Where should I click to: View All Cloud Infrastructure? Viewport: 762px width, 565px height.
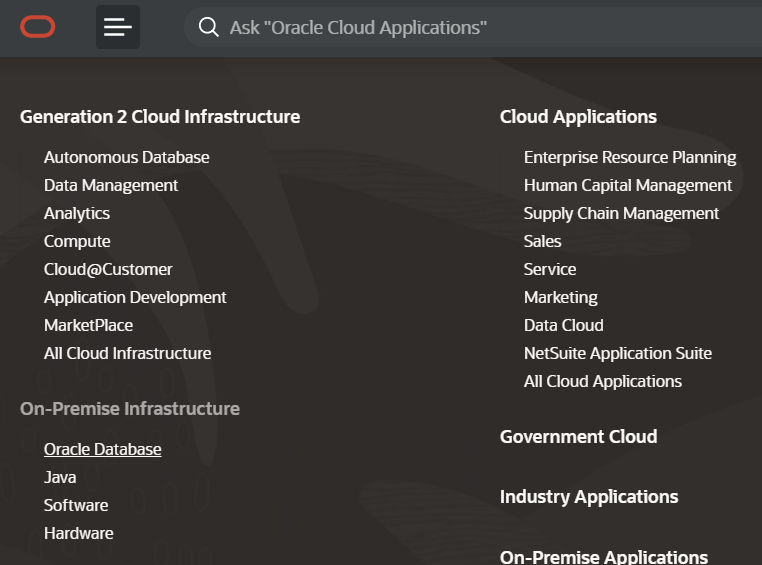pos(127,354)
